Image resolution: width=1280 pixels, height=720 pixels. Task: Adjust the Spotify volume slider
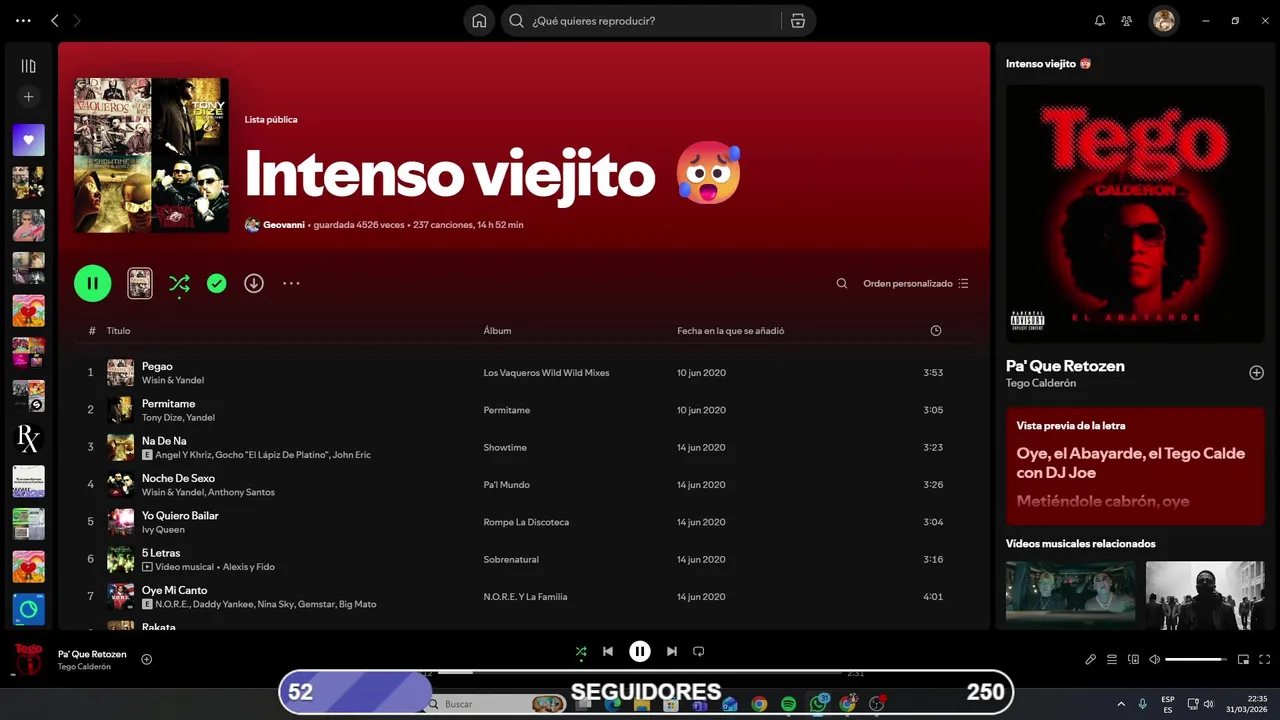pyautogui.click(x=1196, y=660)
